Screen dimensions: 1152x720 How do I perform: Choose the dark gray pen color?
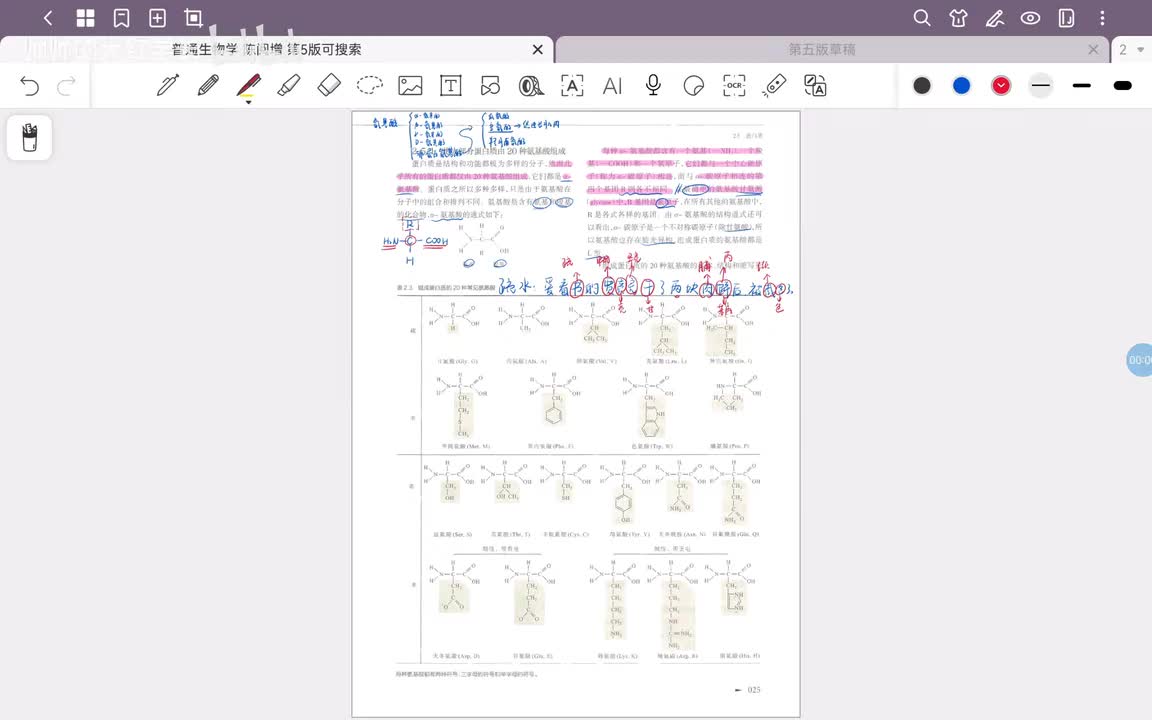[x=922, y=86]
